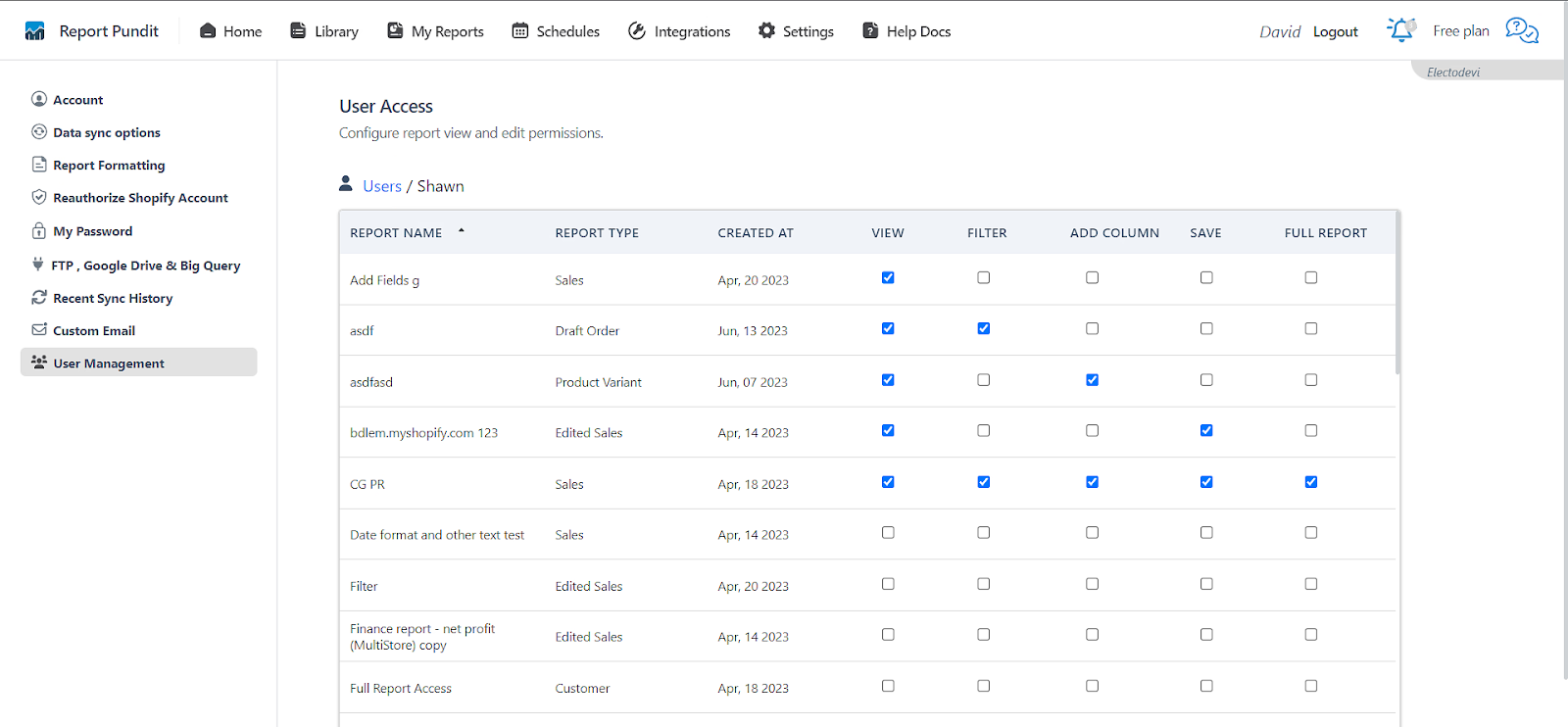Screen dimensions: 1568x727
Task: Open the Library menu
Action: tap(324, 31)
